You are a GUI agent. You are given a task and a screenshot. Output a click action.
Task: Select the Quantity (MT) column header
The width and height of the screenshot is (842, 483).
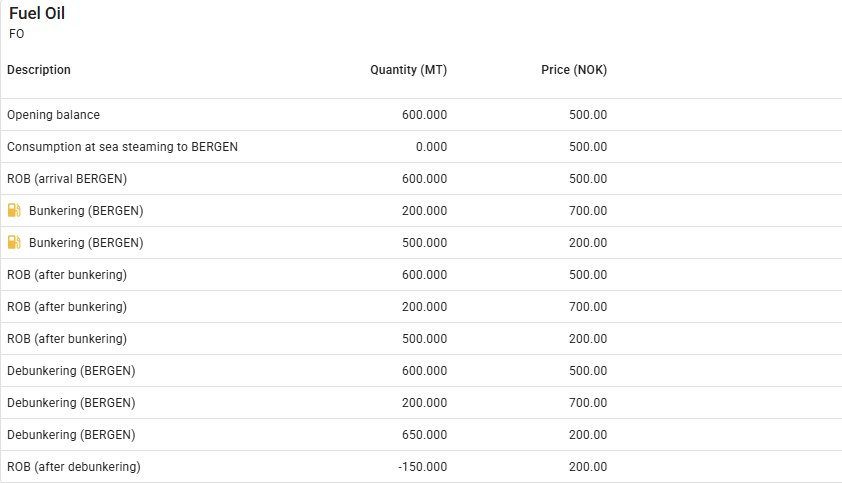(408, 70)
